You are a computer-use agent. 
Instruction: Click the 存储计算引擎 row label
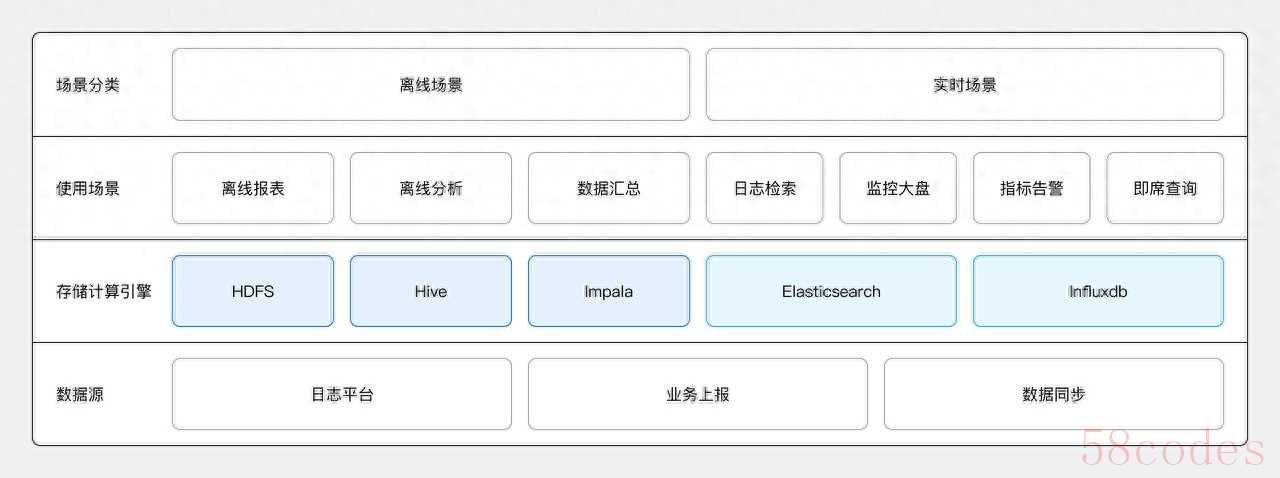click(x=104, y=292)
